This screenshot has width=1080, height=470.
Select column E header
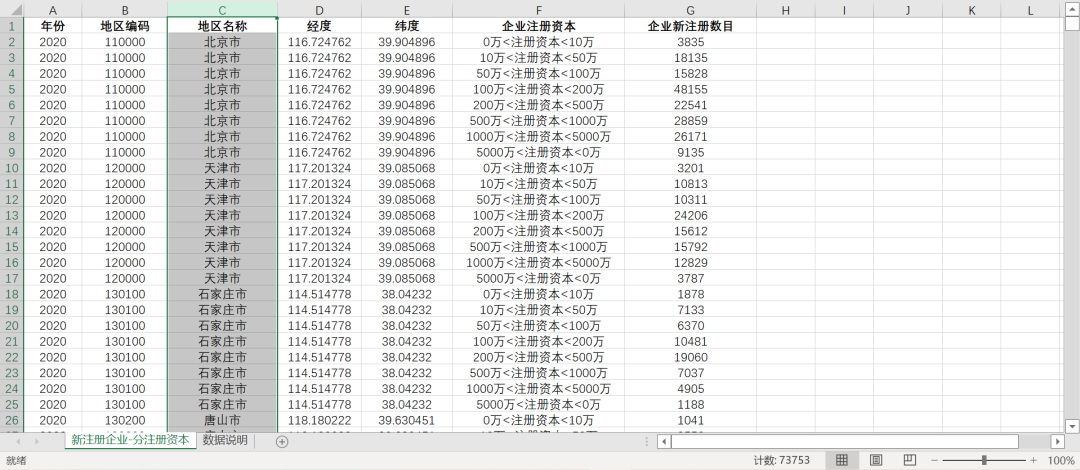pos(407,10)
